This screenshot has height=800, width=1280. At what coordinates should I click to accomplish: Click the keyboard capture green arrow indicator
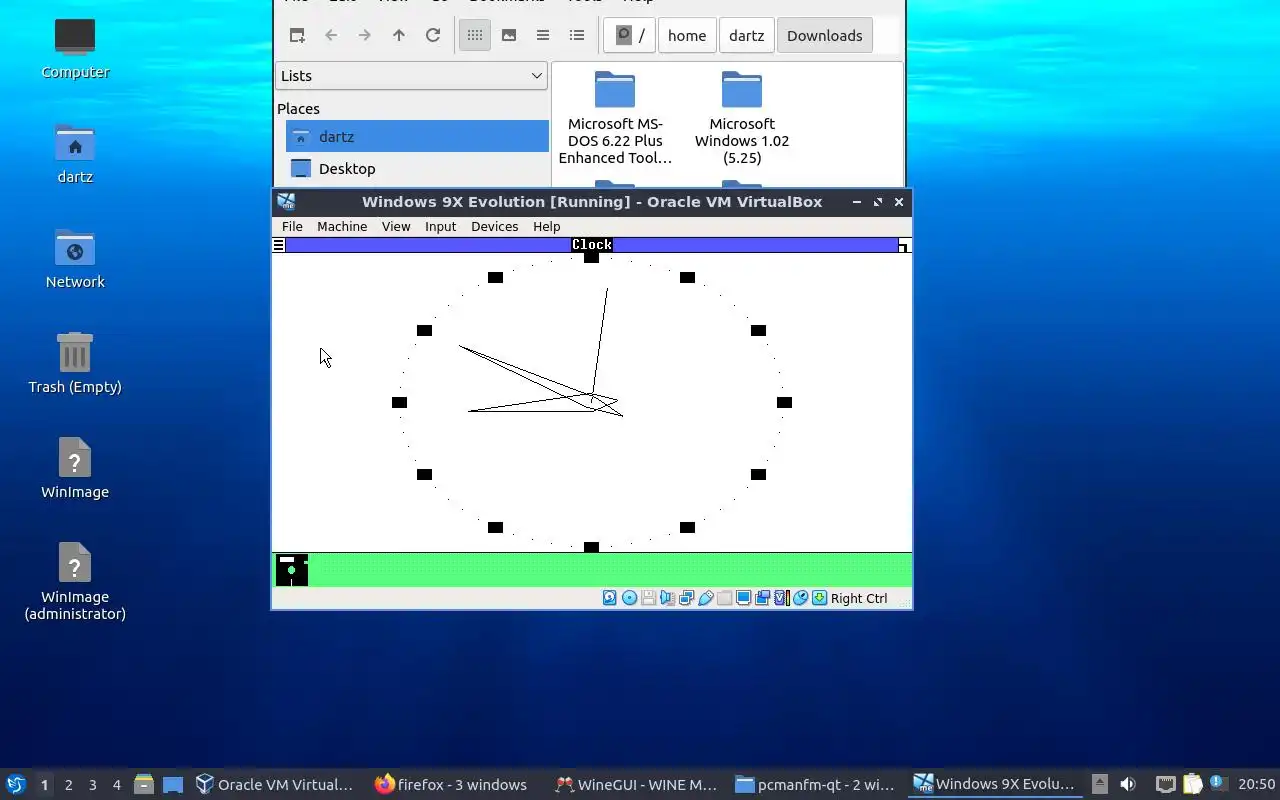click(820, 598)
